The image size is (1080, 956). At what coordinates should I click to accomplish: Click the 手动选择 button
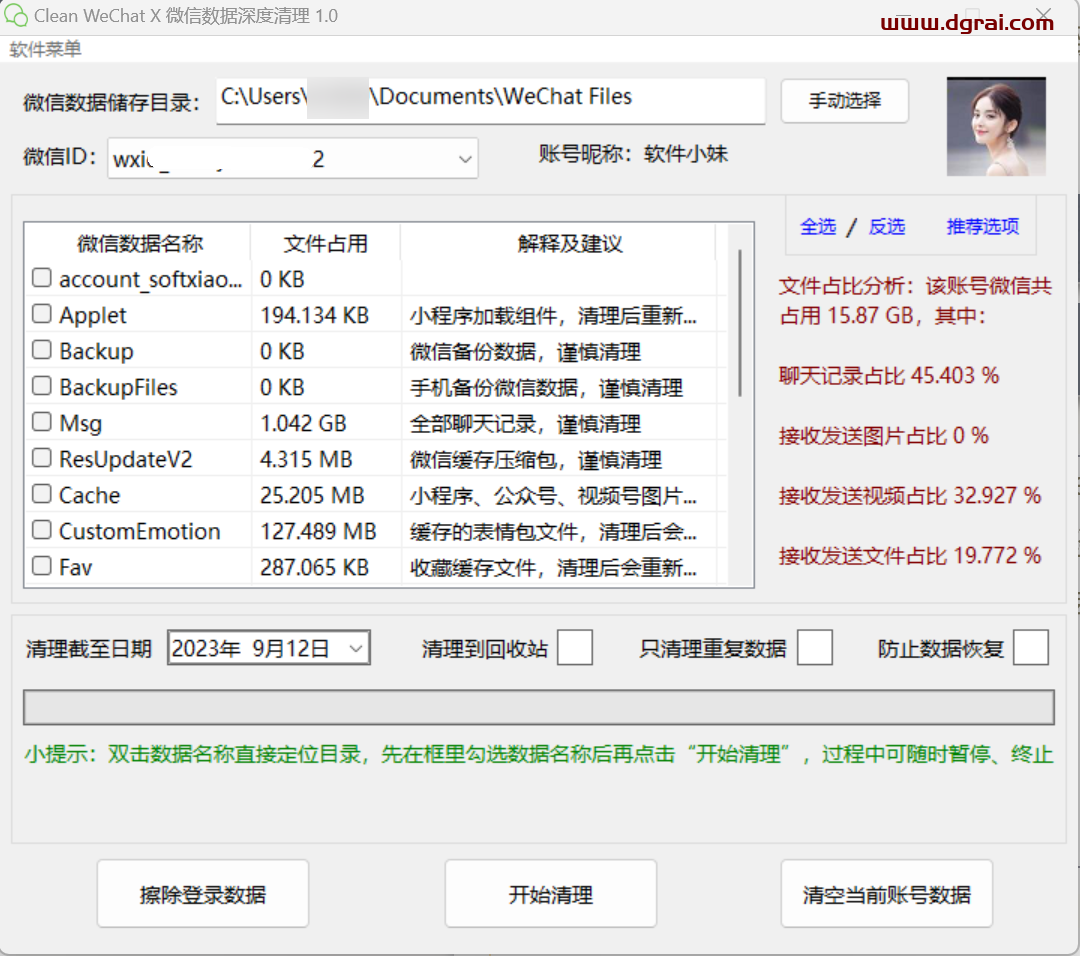tap(844, 101)
